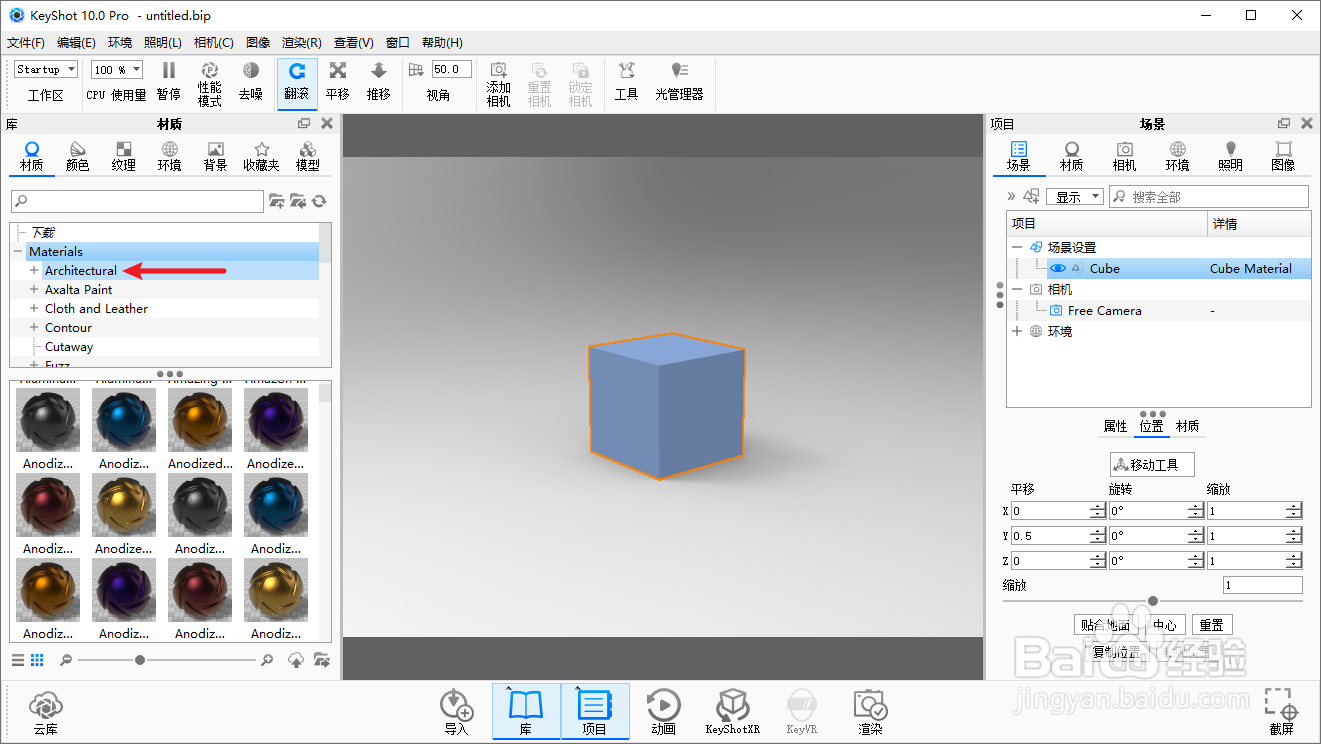The width and height of the screenshot is (1321, 744).
Task: Open the 文件(F) menu
Action: (26, 43)
